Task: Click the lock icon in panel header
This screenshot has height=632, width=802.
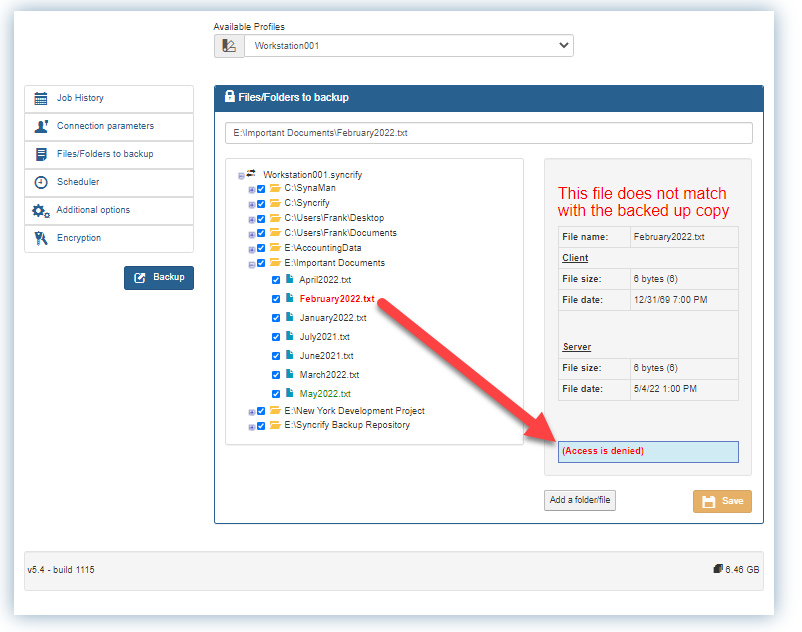Action: coord(230,96)
